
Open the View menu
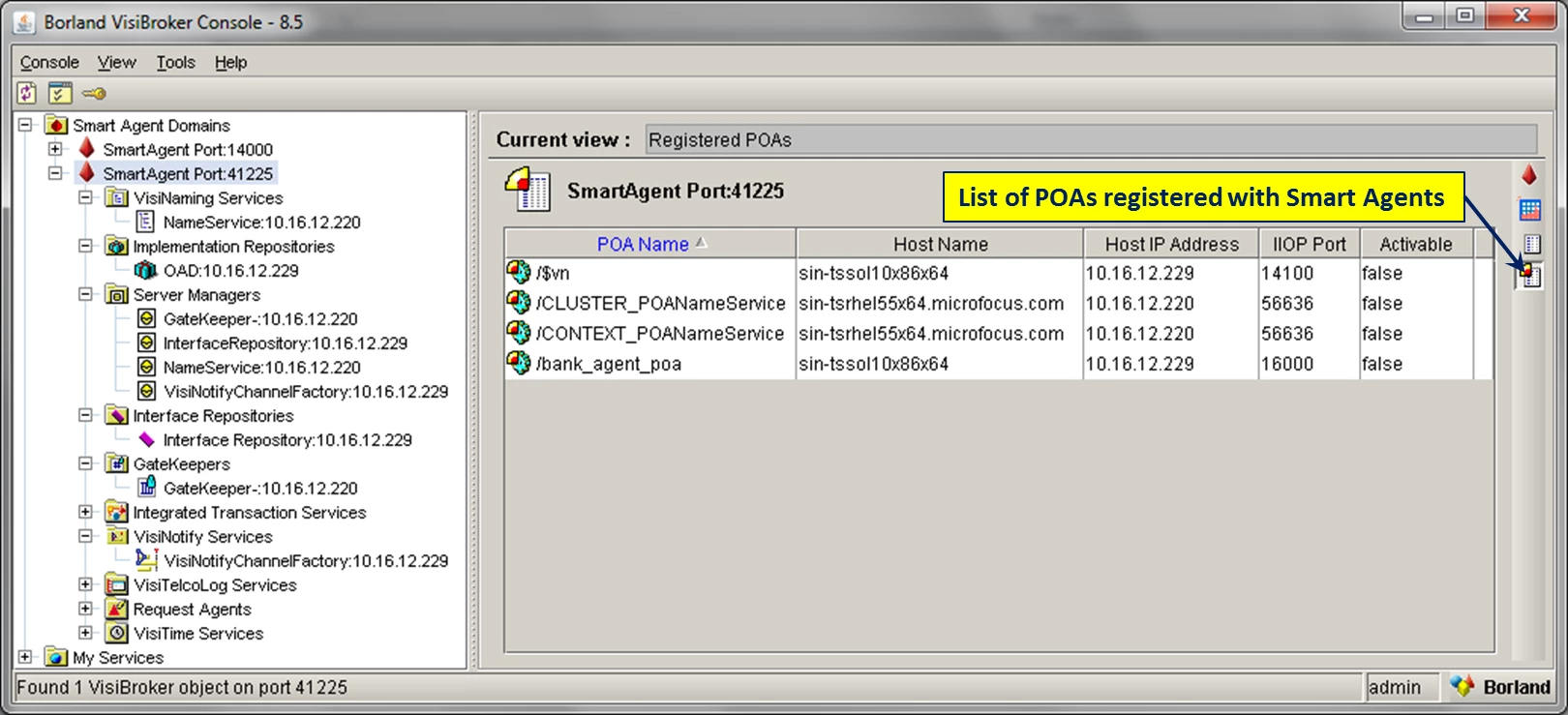click(116, 62)
